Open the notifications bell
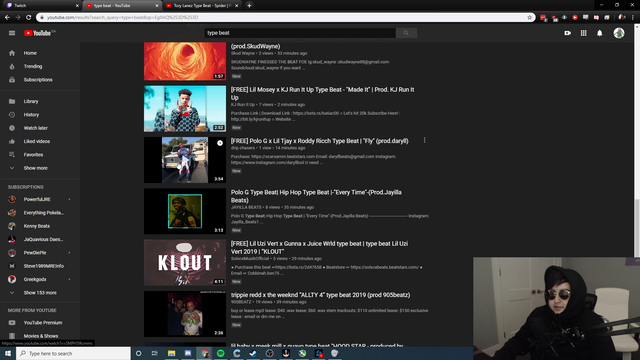Viewport: 640px width, 360px height. (x=600, y=33)
